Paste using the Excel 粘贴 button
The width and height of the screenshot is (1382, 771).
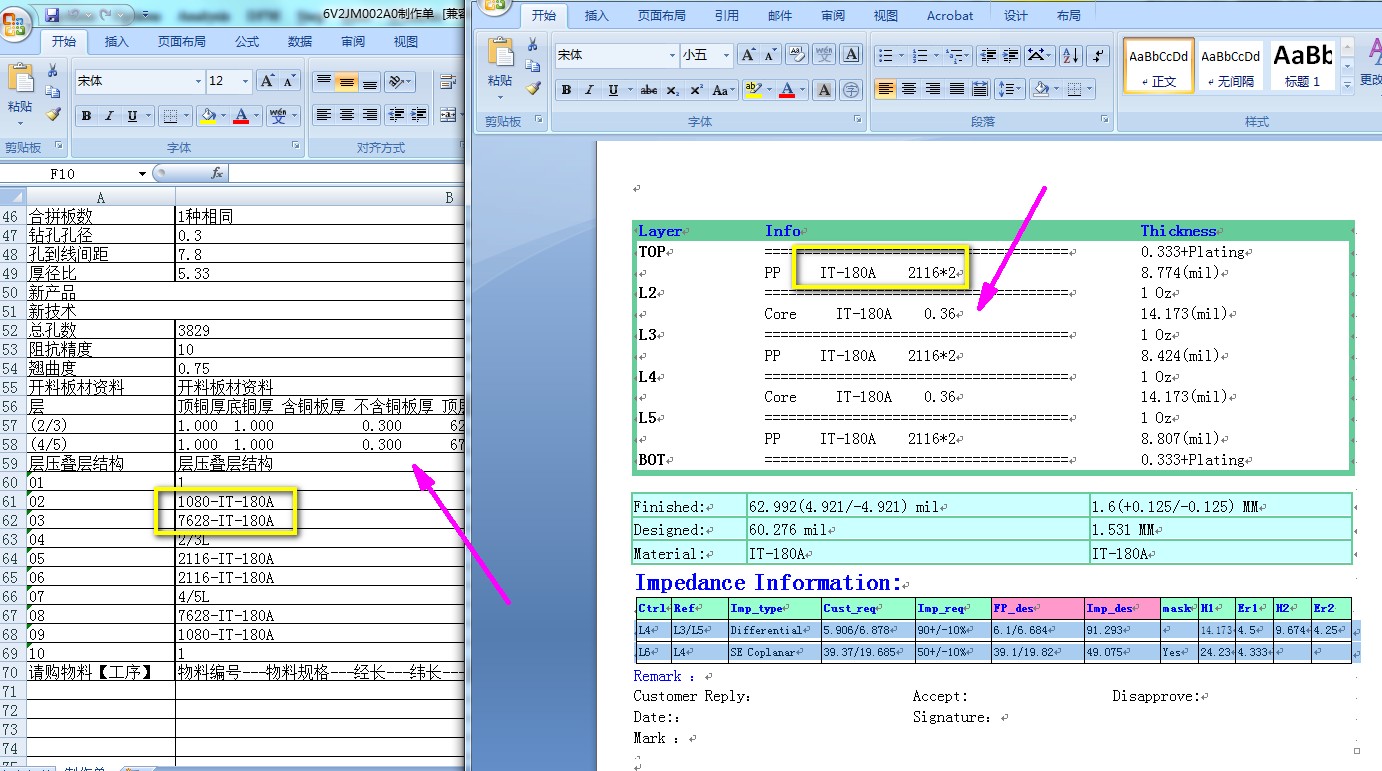coord(20,95)
